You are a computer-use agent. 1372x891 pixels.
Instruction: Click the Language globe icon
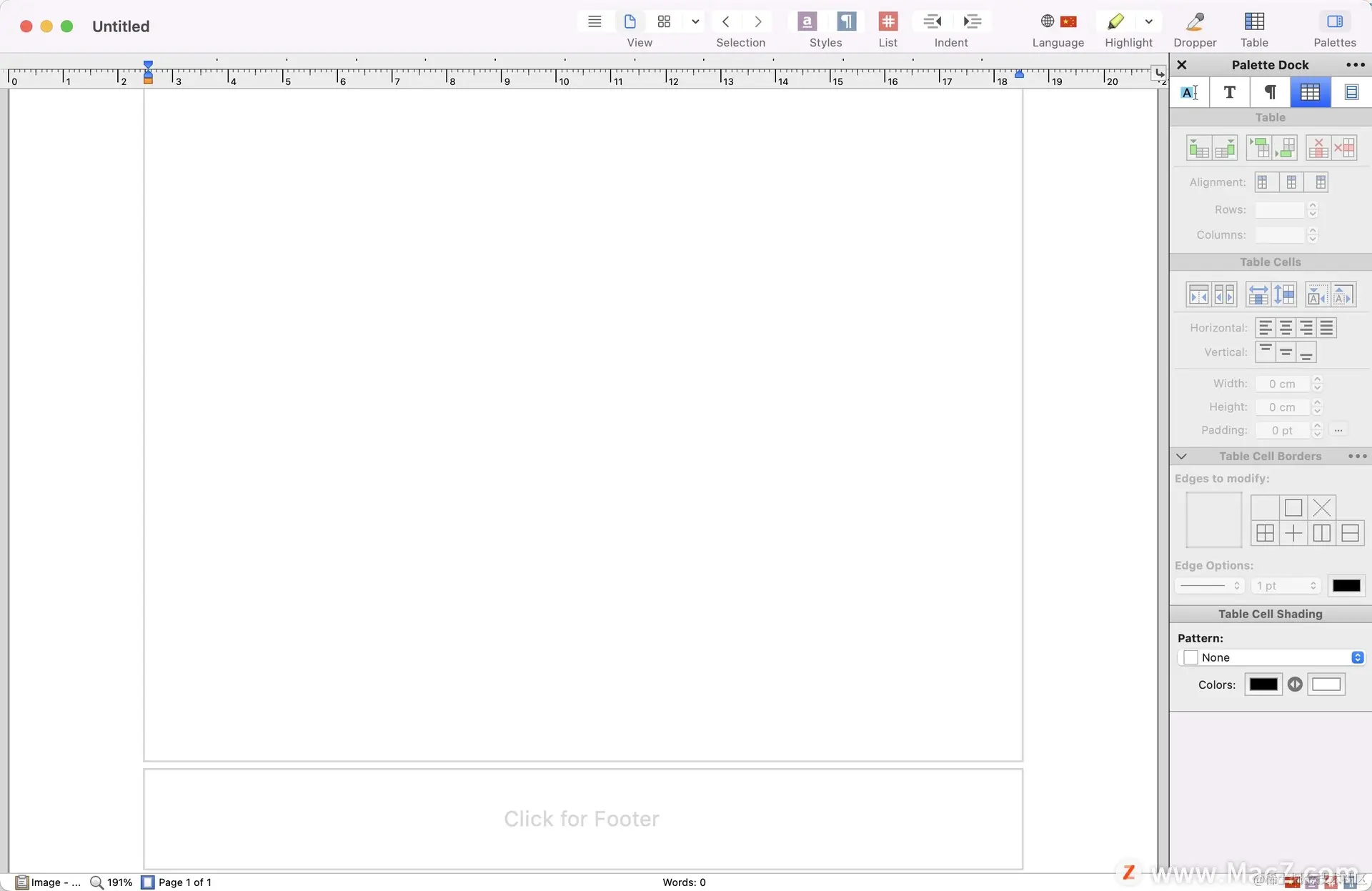[x=1048, y=21]
